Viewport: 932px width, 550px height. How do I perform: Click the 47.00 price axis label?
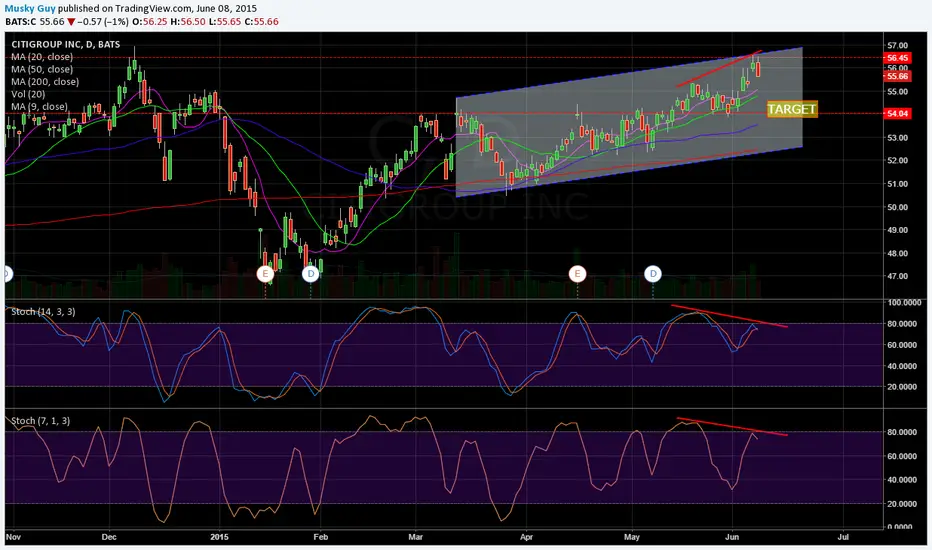(x=898, y=276)
